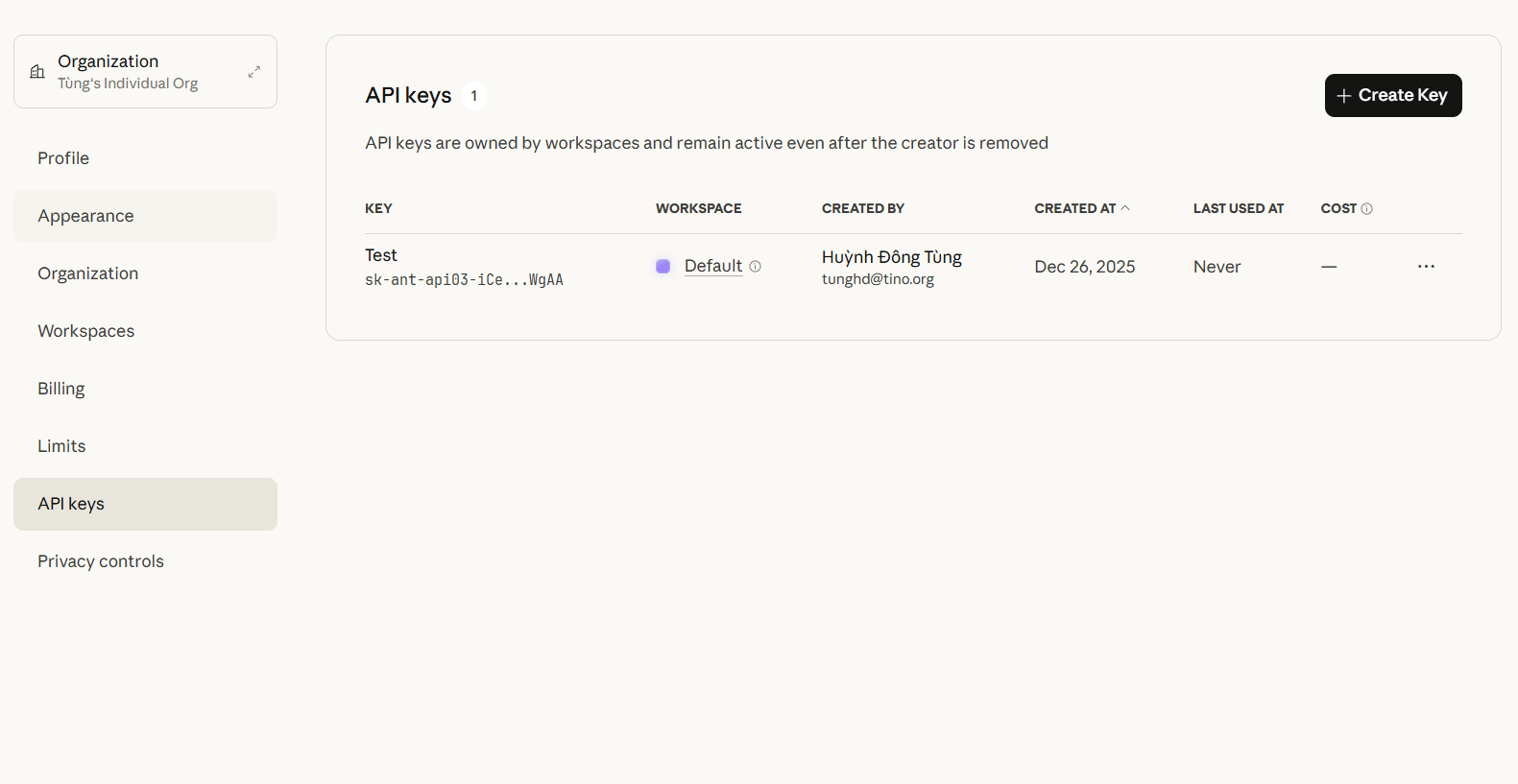Go to Profile settings
This screenshot has height=784, width=1518.
click(x=63, y=158)
